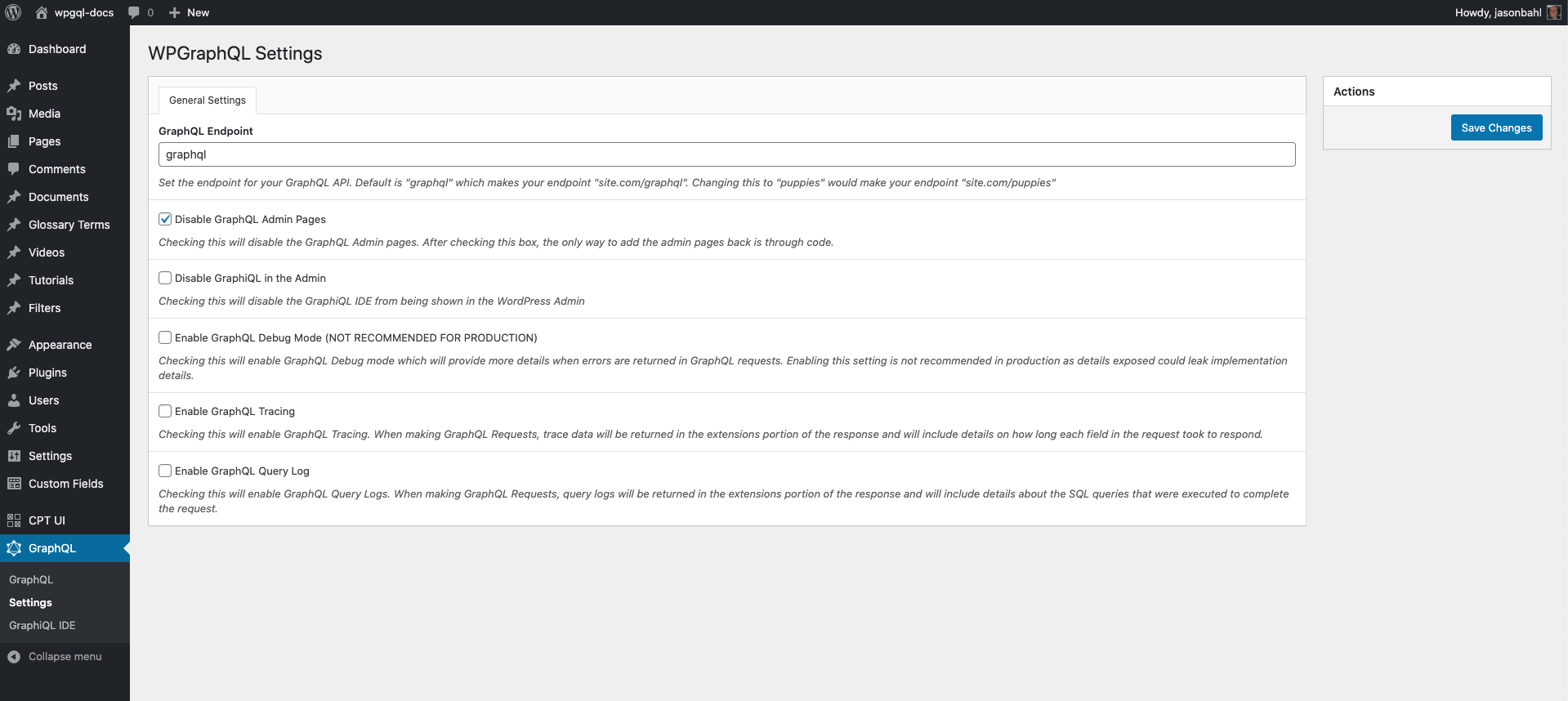The image size is (1568, 701).
Task: Click the Comments speech bubble sidebar icon
Action: [14, 169]
